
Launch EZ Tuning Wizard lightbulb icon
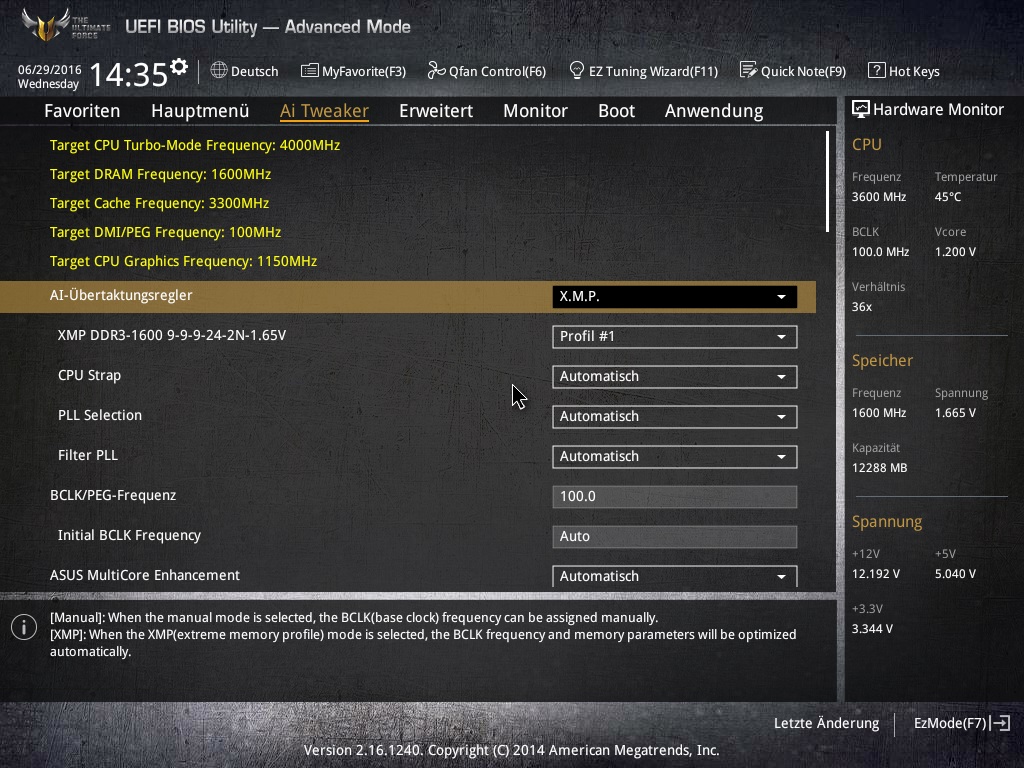pos(577,71)
